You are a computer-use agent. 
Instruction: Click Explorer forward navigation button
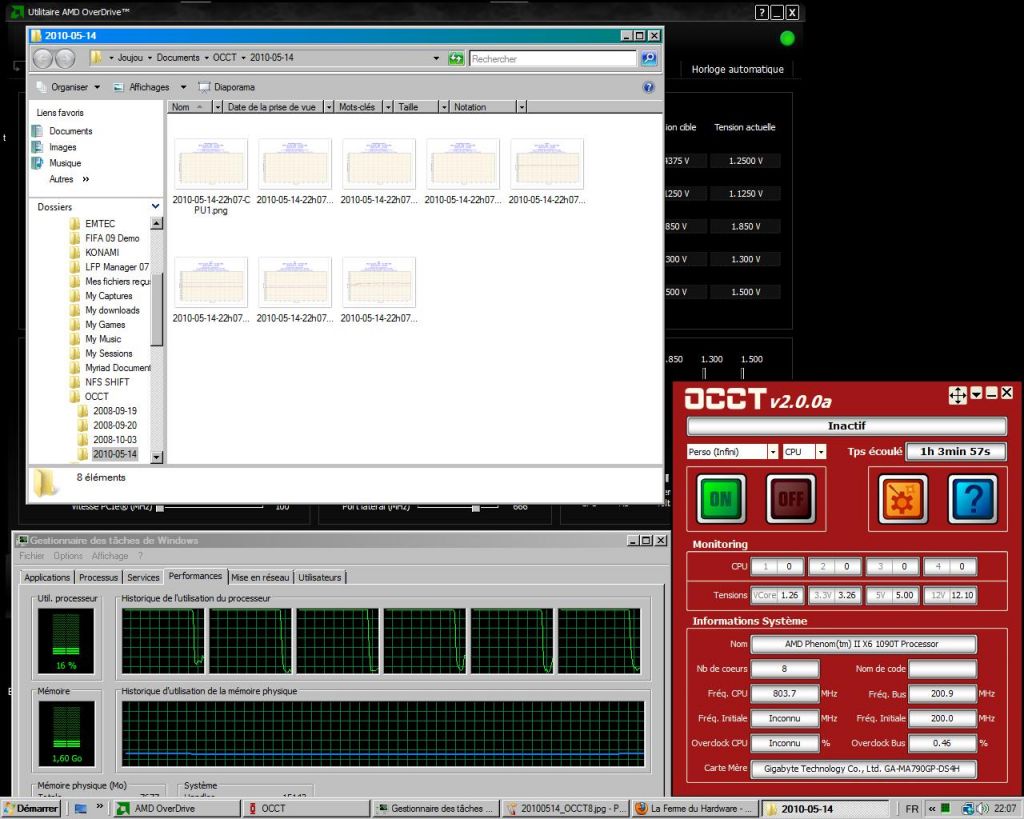(x=65, y=59)
